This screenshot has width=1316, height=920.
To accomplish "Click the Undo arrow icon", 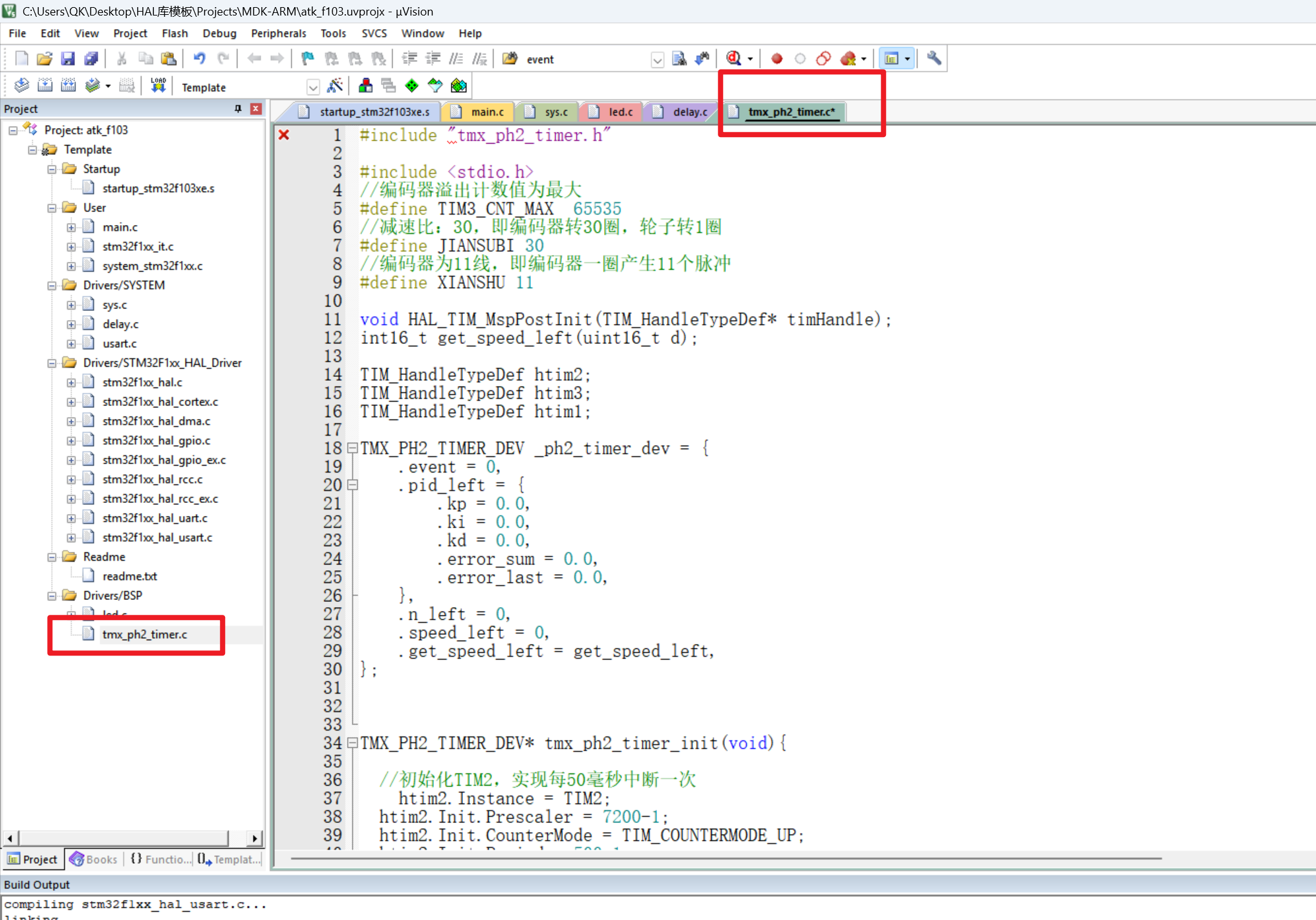I will pyautogui.click(x=199, y=59).
